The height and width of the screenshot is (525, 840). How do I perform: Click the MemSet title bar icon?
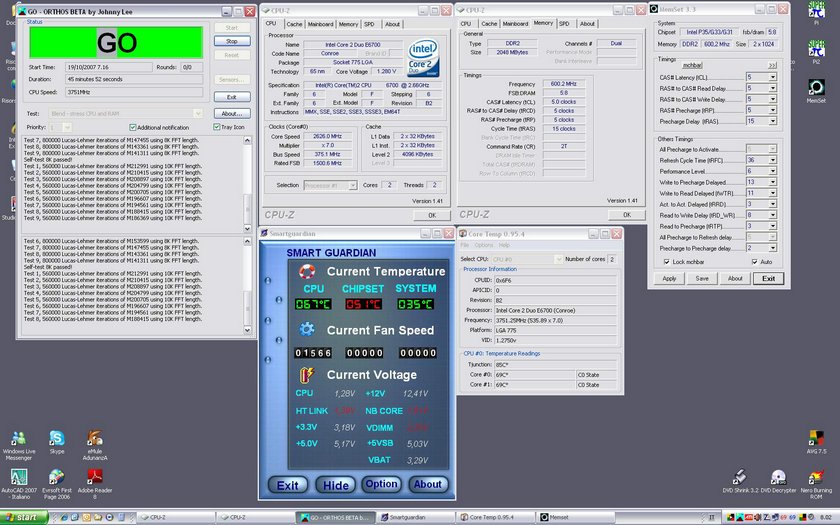[x=654, y=9]
